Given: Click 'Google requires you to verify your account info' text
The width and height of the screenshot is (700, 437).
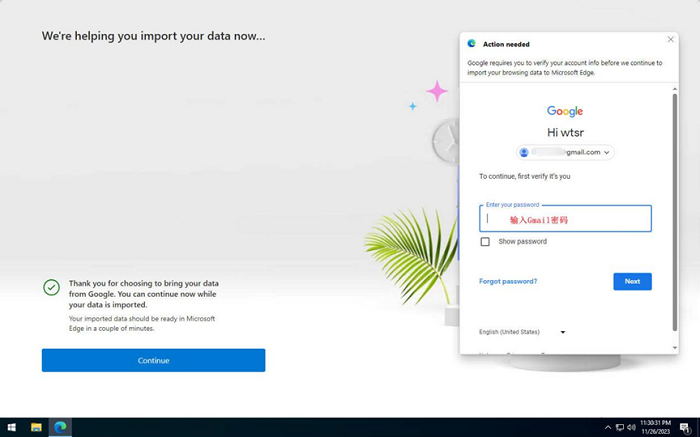Looking at the screenshot, I should (x=565, y=67).
